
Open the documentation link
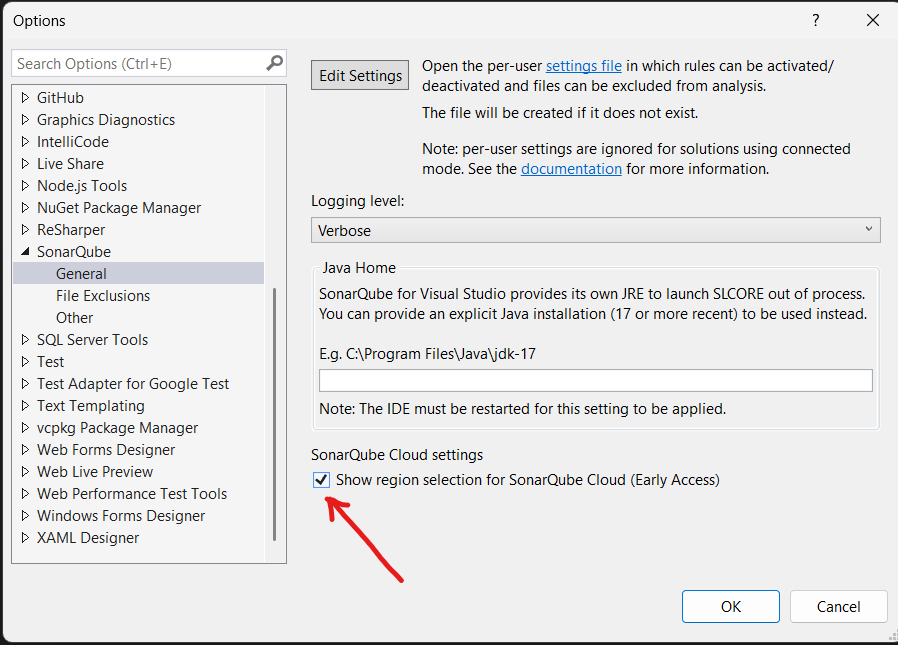[571, 169]
